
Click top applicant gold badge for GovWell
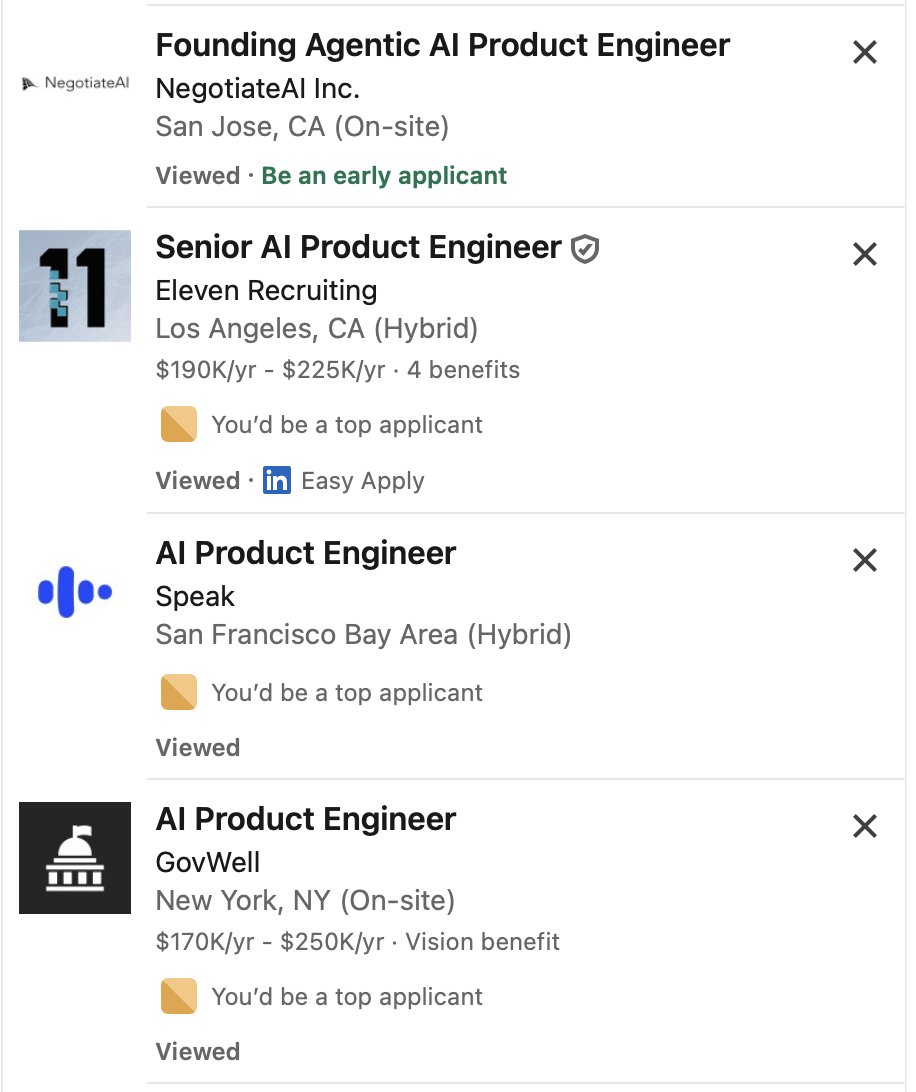click(178, 996)
